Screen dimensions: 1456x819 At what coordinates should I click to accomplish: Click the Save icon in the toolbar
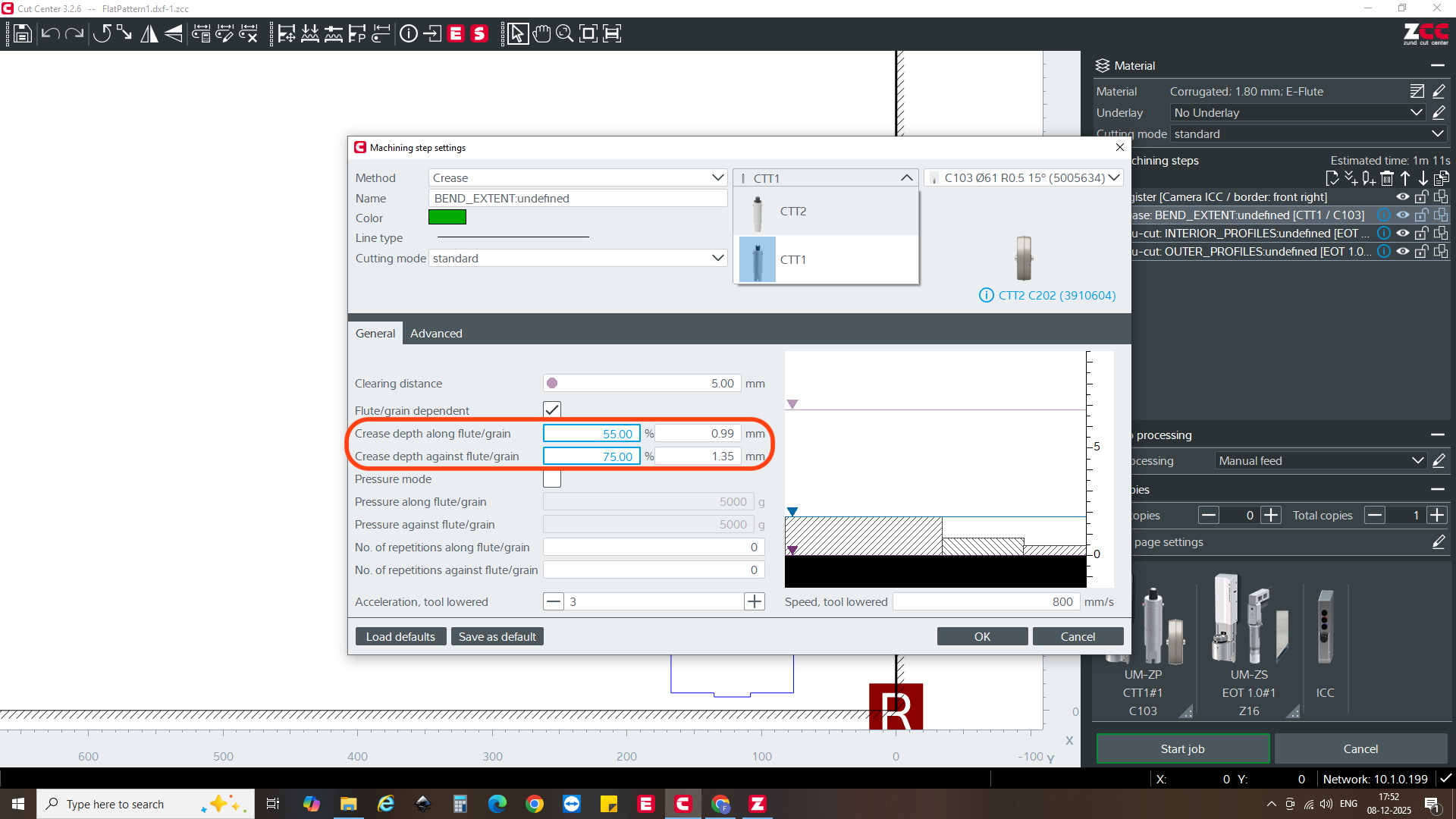pyautogui.click(x=23, y=33)
